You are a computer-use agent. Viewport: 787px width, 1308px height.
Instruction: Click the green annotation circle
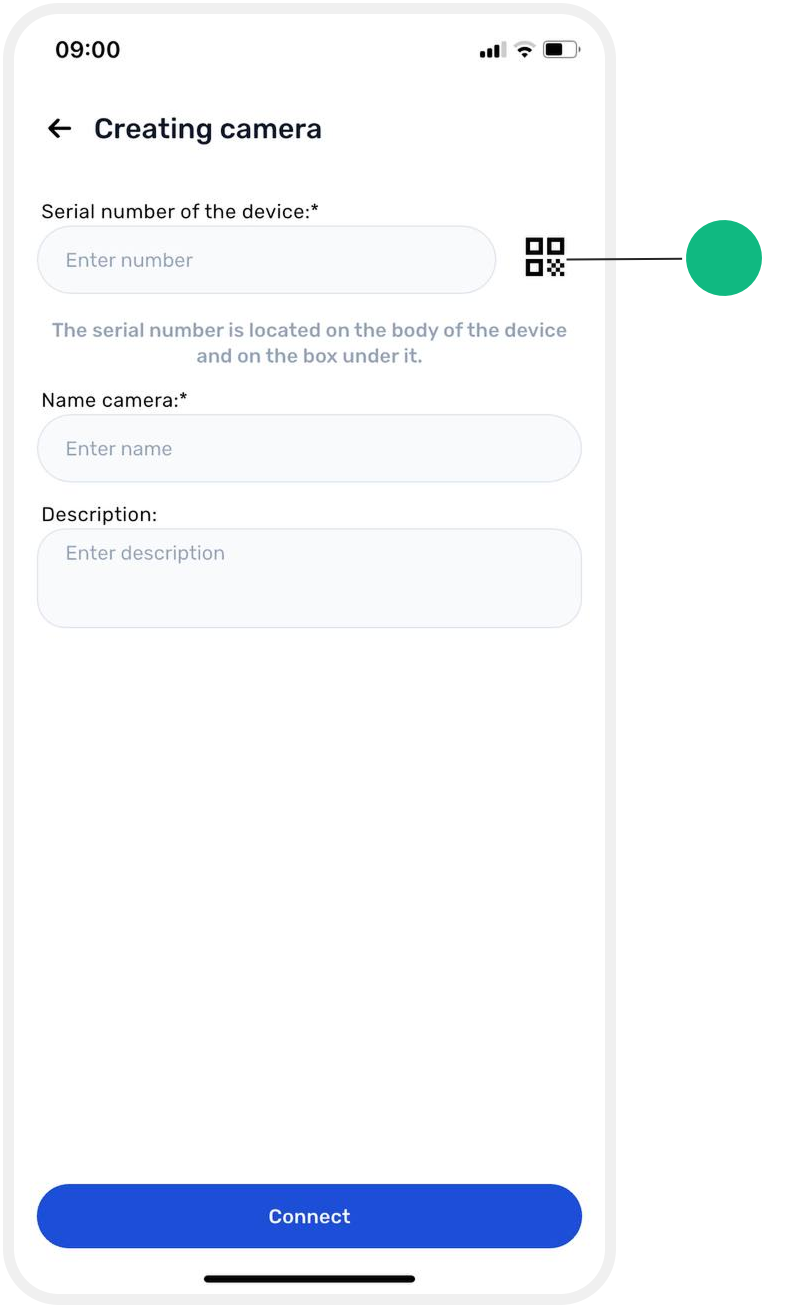(x=724, y=258)
